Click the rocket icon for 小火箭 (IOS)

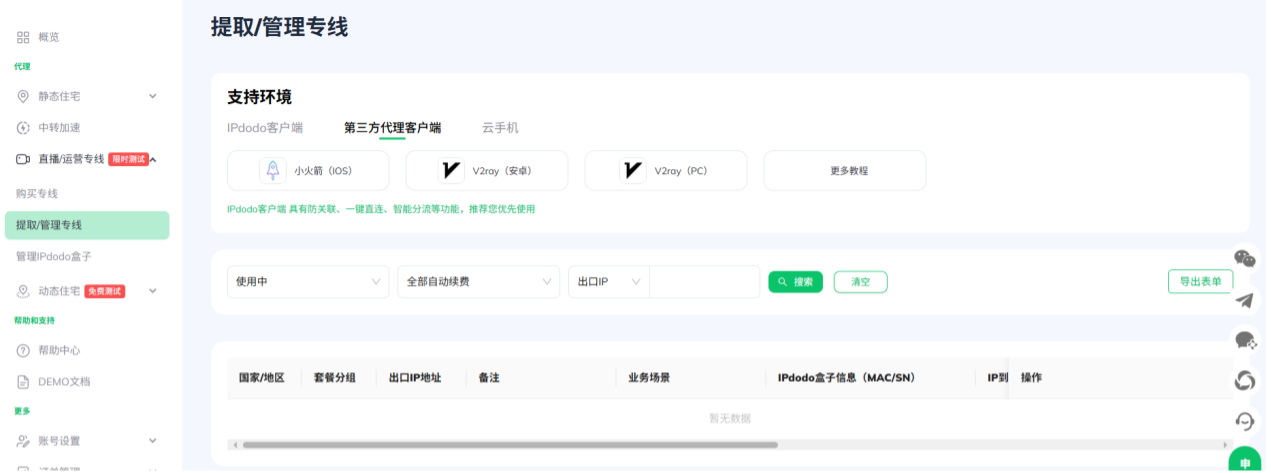pyautogui.click(x=273, y=171)
